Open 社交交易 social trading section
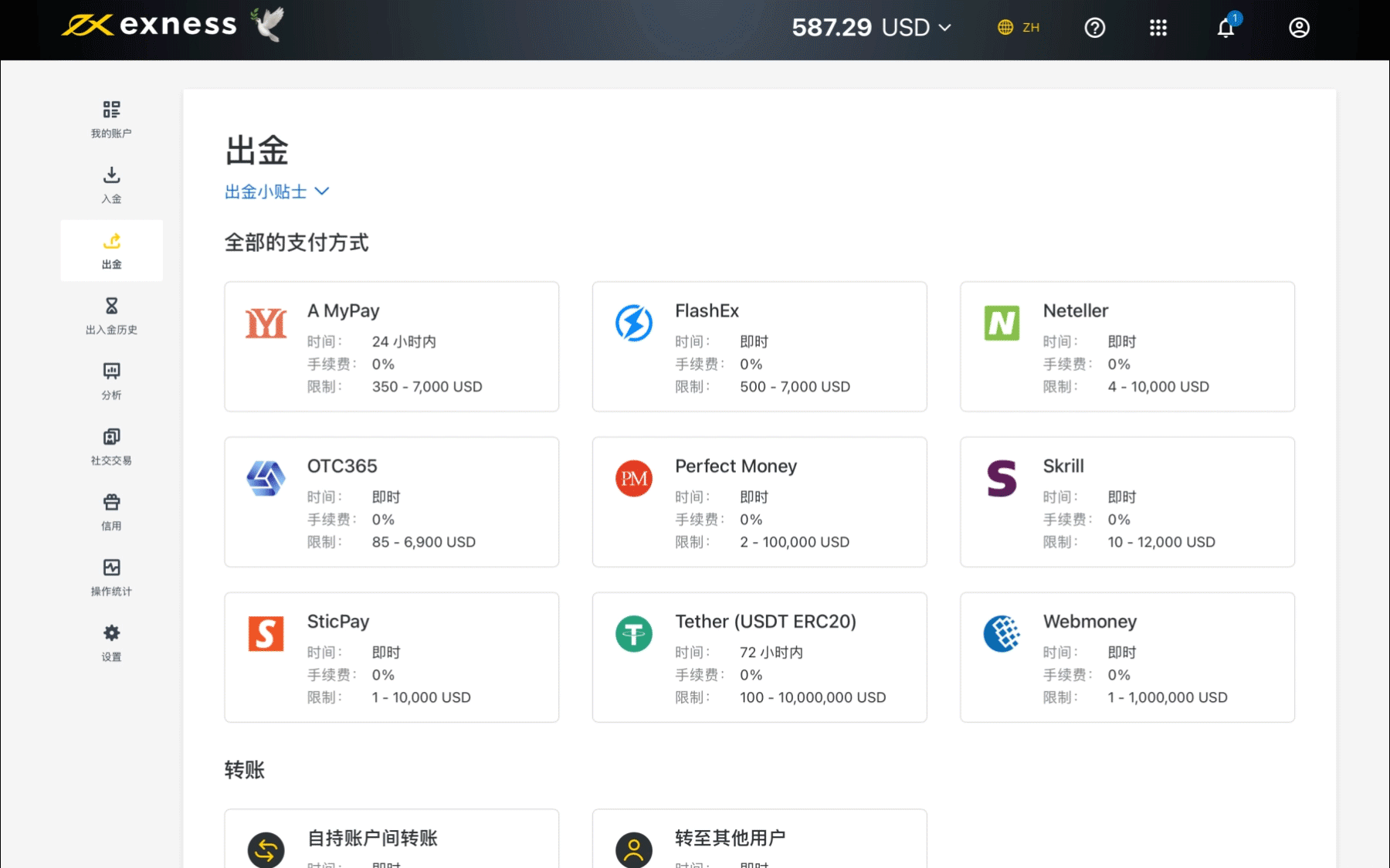 pos(111,447)
